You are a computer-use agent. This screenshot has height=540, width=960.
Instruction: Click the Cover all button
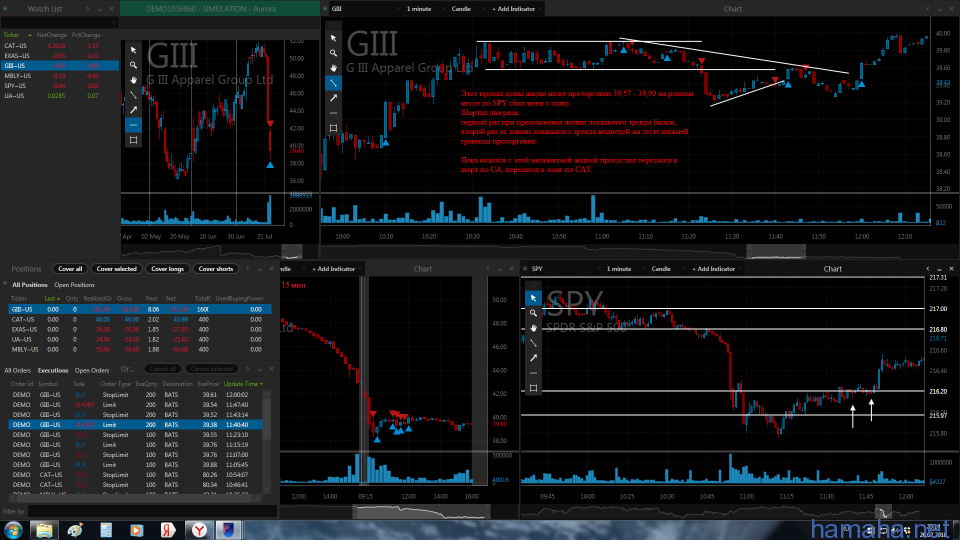pos(70,269)
